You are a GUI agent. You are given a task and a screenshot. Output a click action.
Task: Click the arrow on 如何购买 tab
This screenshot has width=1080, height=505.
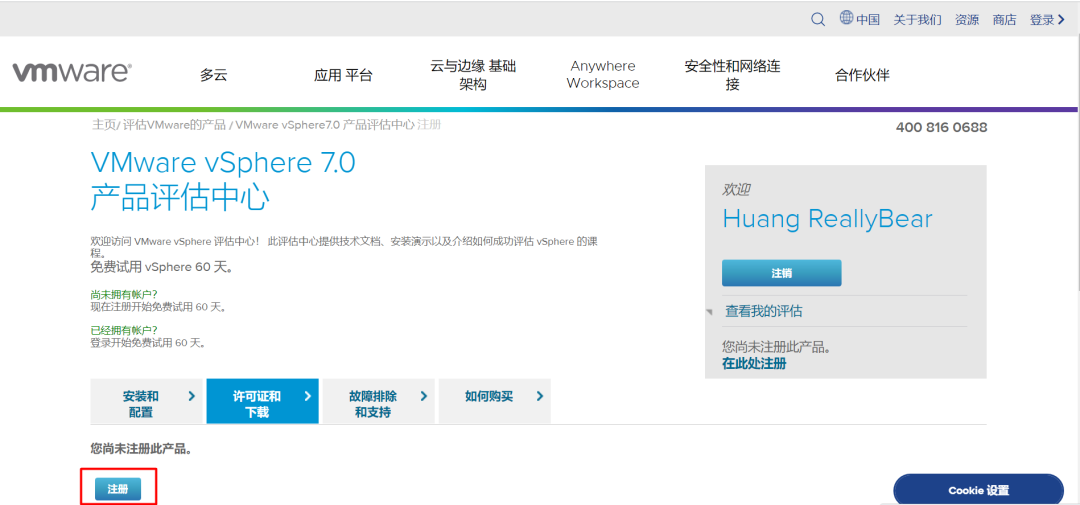point(539,396)
